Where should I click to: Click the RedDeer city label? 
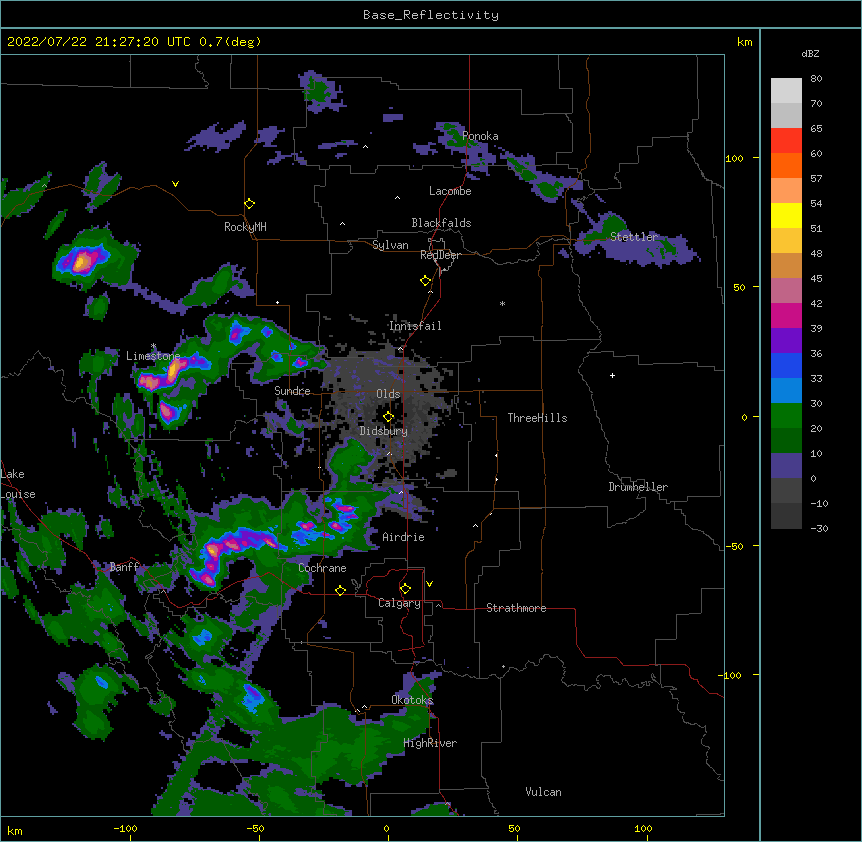coord(440,255)
